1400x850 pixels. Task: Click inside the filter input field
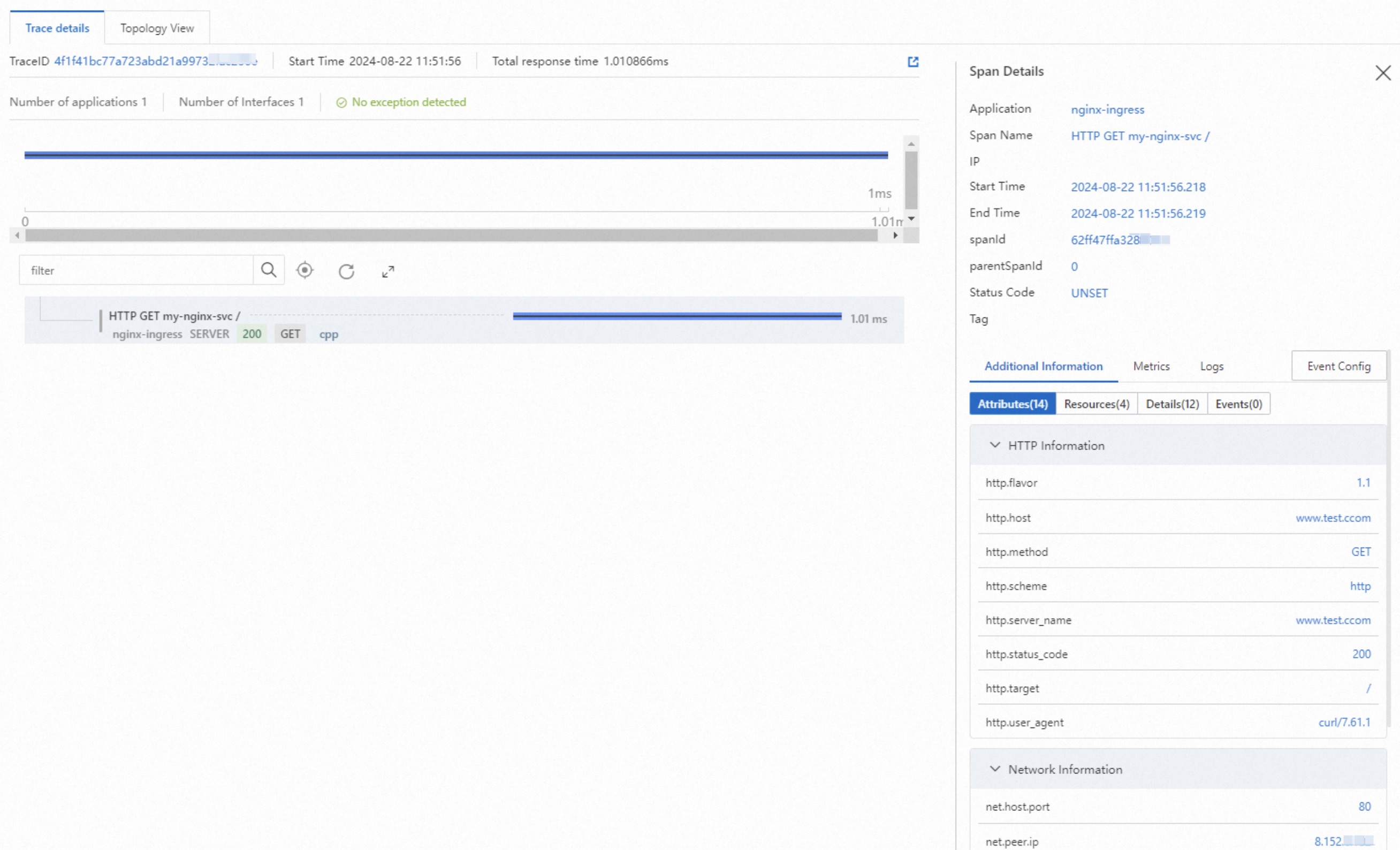pos(136,270)
